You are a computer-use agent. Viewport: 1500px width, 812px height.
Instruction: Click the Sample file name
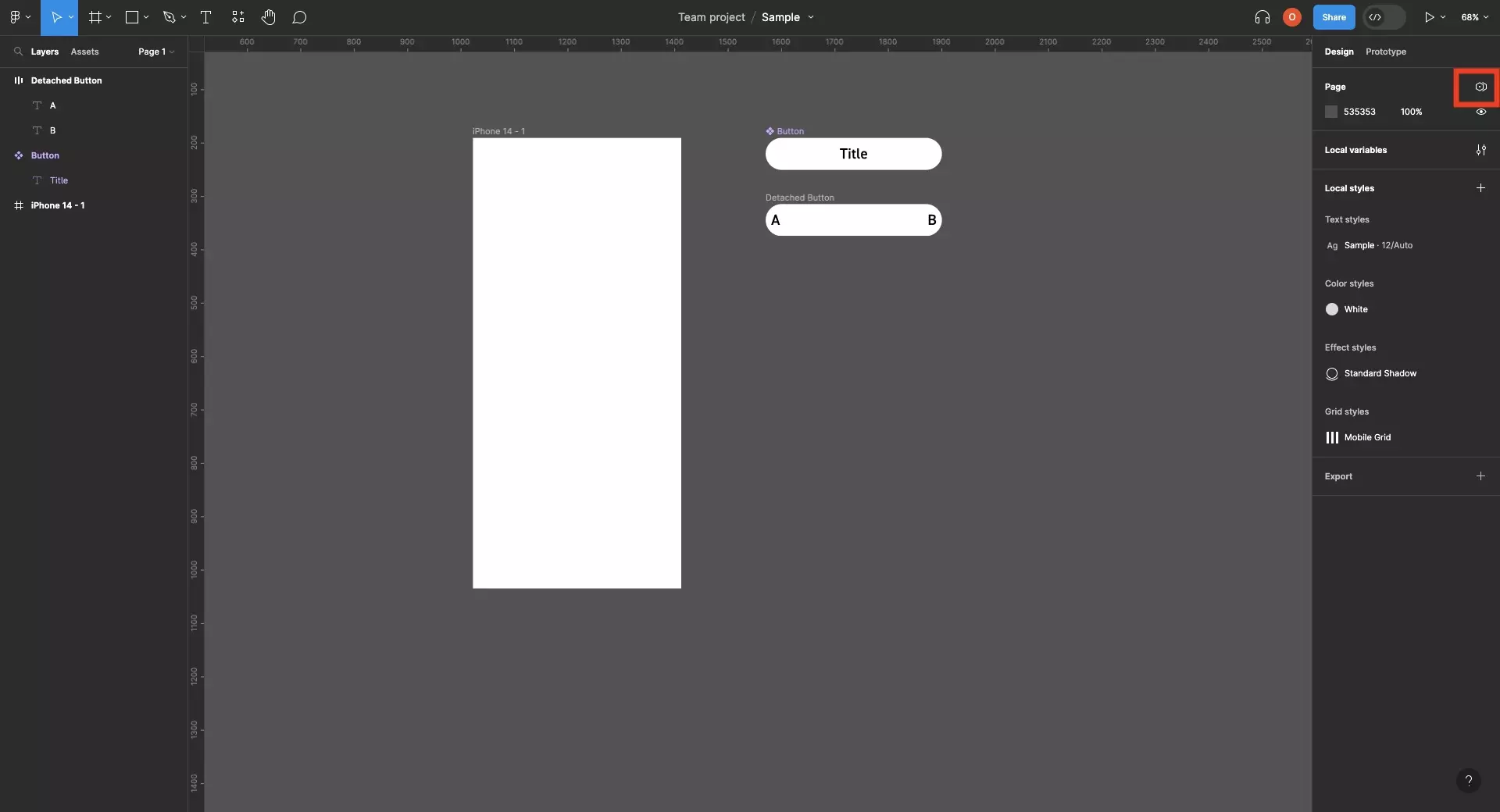(780, 17)
